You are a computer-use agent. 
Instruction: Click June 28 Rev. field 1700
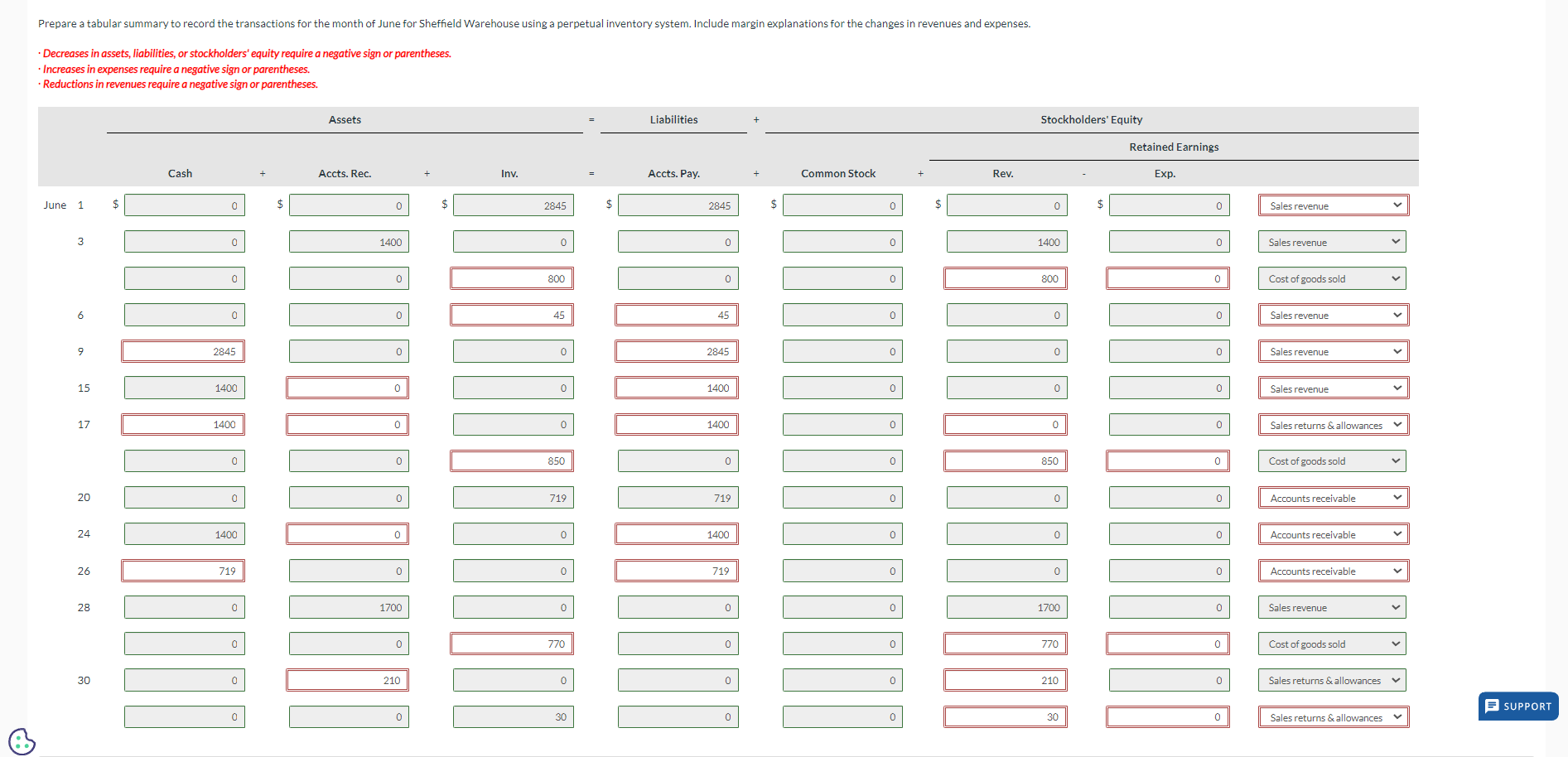pos(1007,607)
